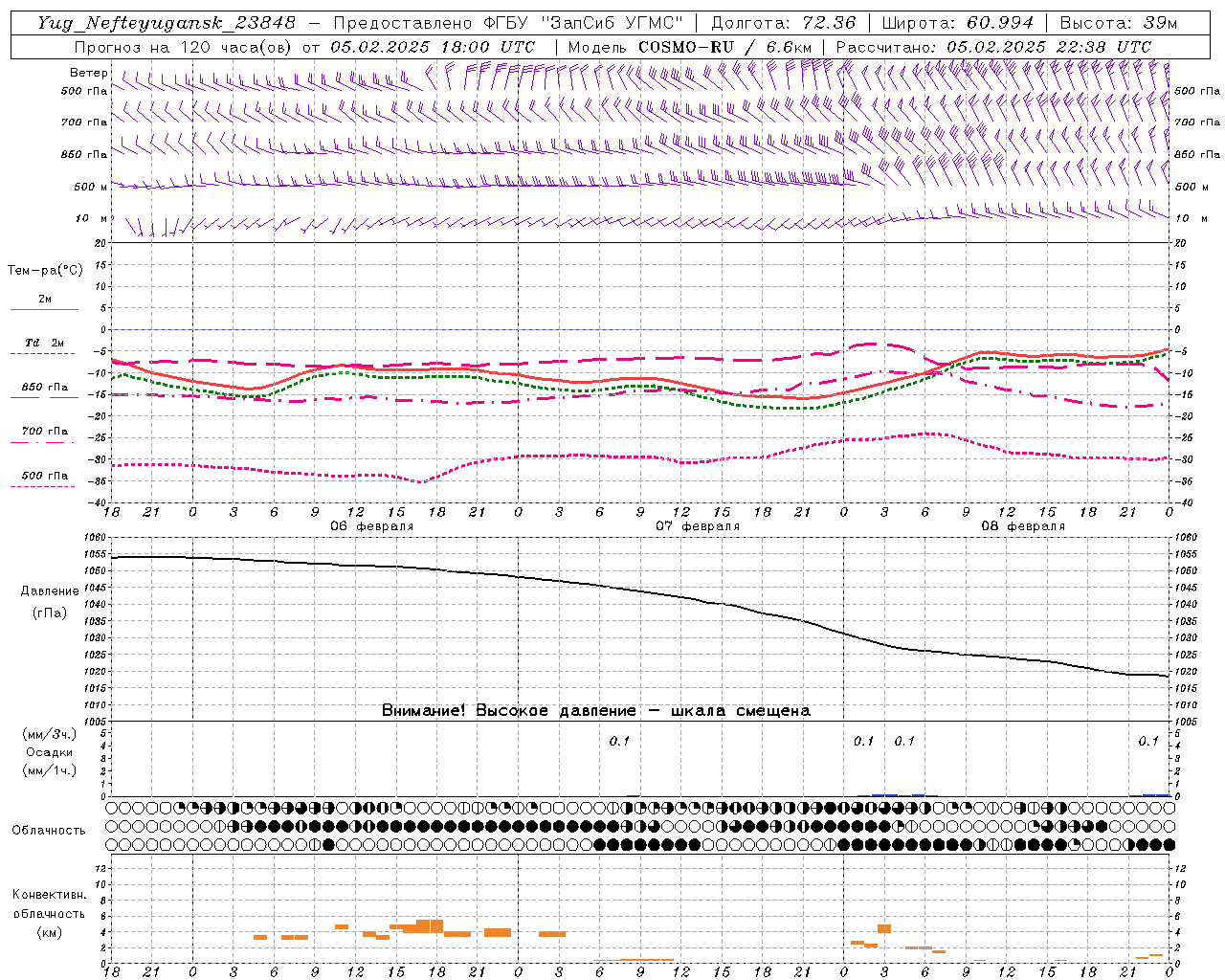Click the date label 06 февраля

coord(372,526)
